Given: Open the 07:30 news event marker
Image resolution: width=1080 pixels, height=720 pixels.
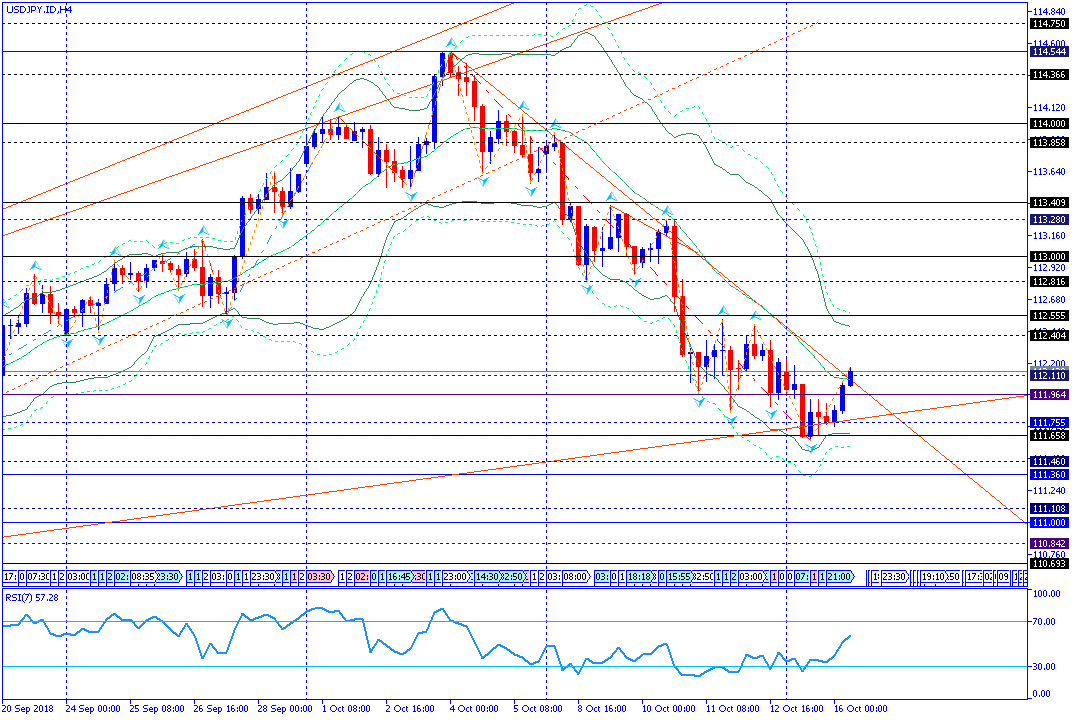Looking at the screenshot, I should coord(37,577).
